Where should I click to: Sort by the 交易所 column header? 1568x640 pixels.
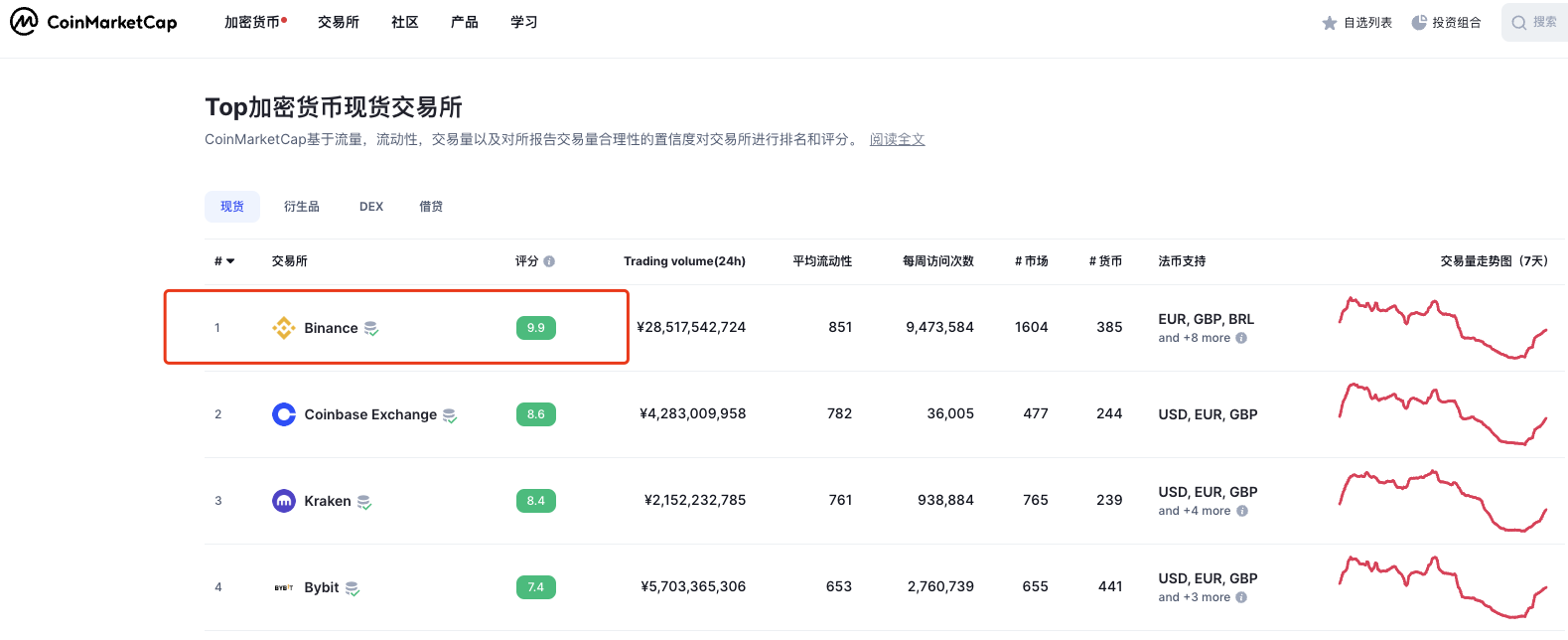290,261
